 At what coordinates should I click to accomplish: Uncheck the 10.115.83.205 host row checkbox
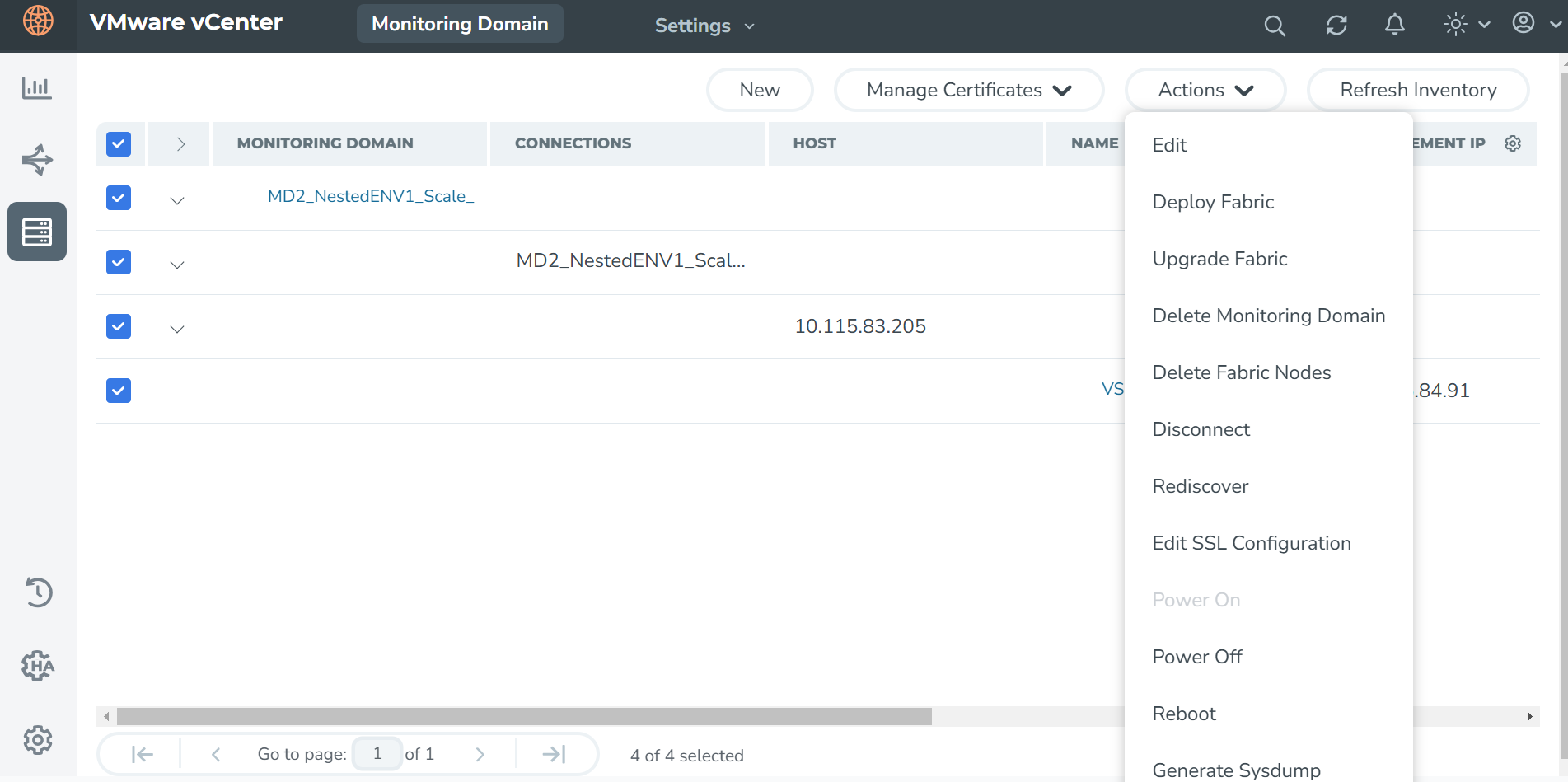click(x=119, y=326)
